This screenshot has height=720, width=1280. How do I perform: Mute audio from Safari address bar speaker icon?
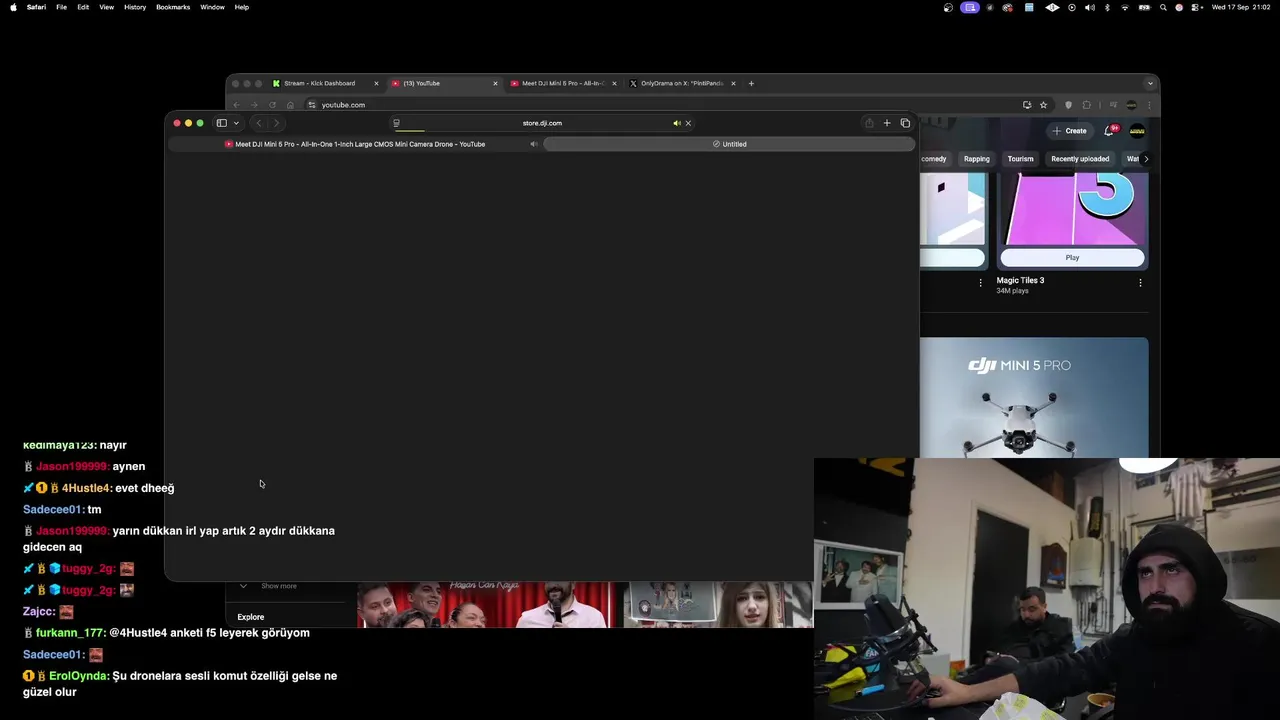(x=676, y=123)
